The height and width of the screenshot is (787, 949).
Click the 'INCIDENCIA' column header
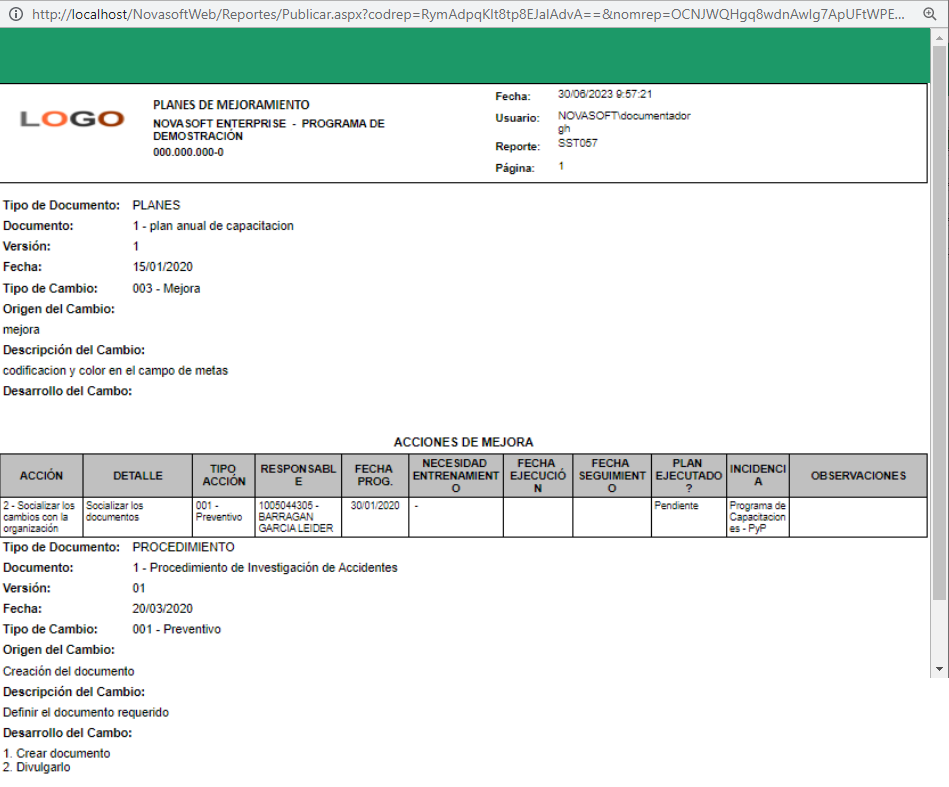[x=758, y=476]
